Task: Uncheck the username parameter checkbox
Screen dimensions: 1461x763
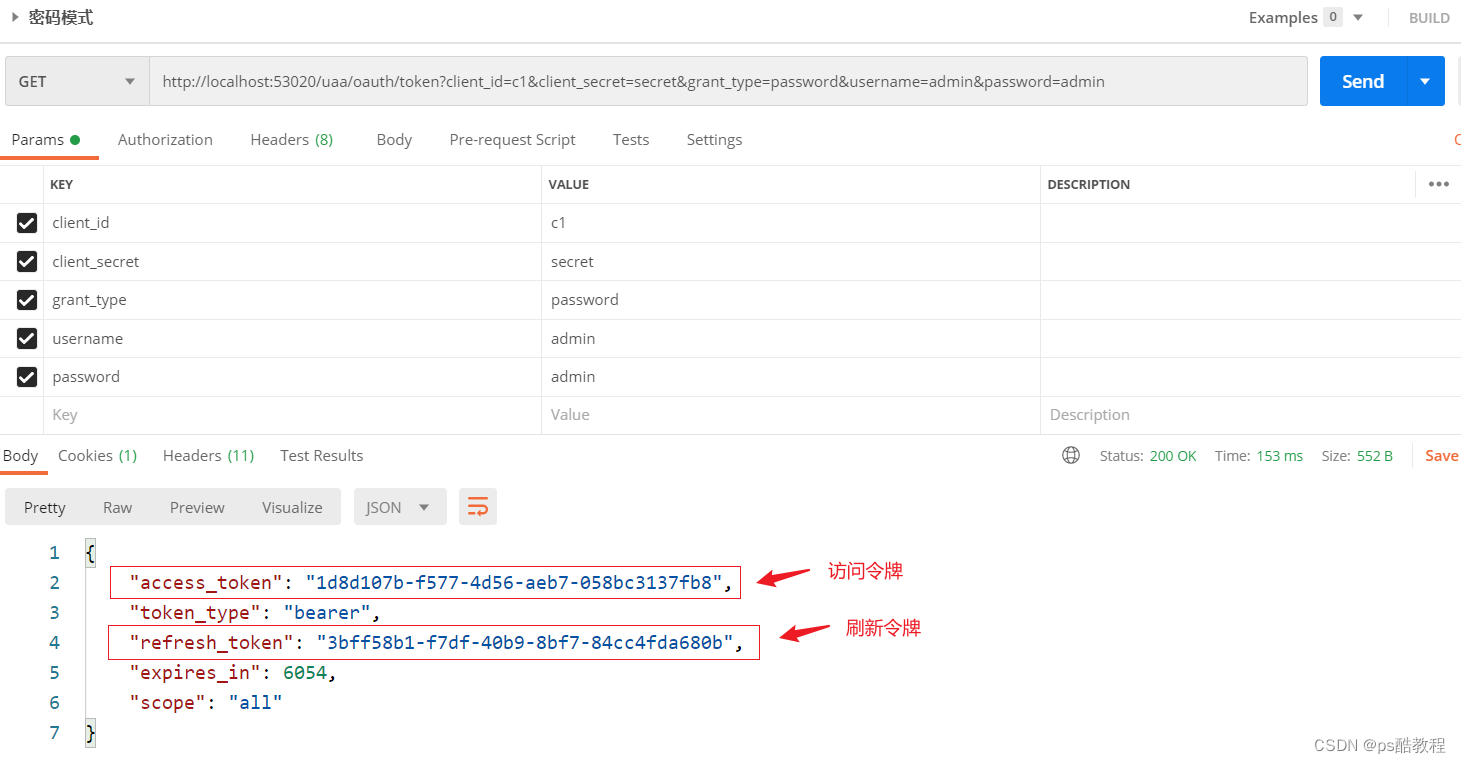Action: click(27, 339)
